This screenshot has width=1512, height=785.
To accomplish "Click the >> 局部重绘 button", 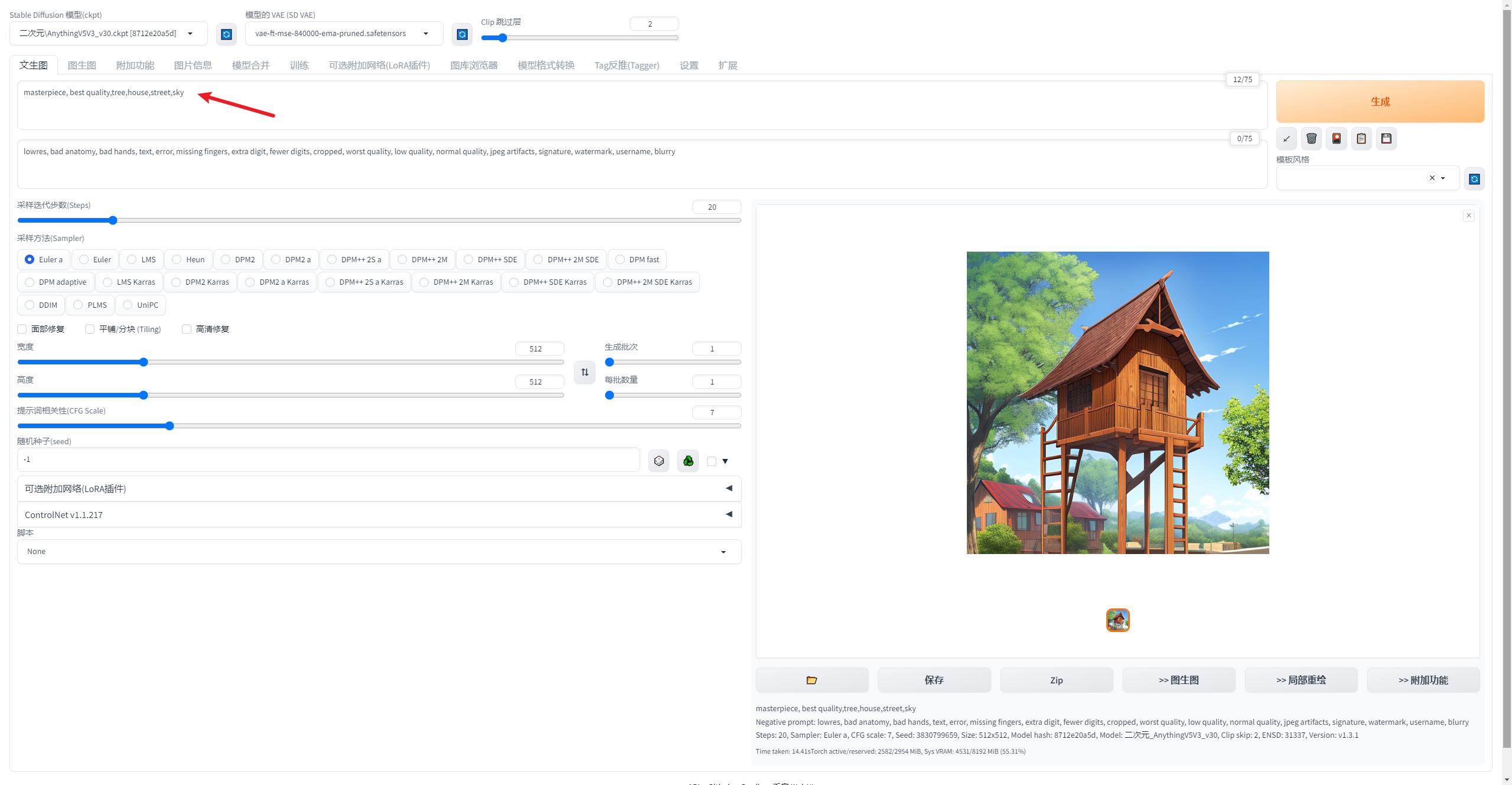I will coord(1301,680).
